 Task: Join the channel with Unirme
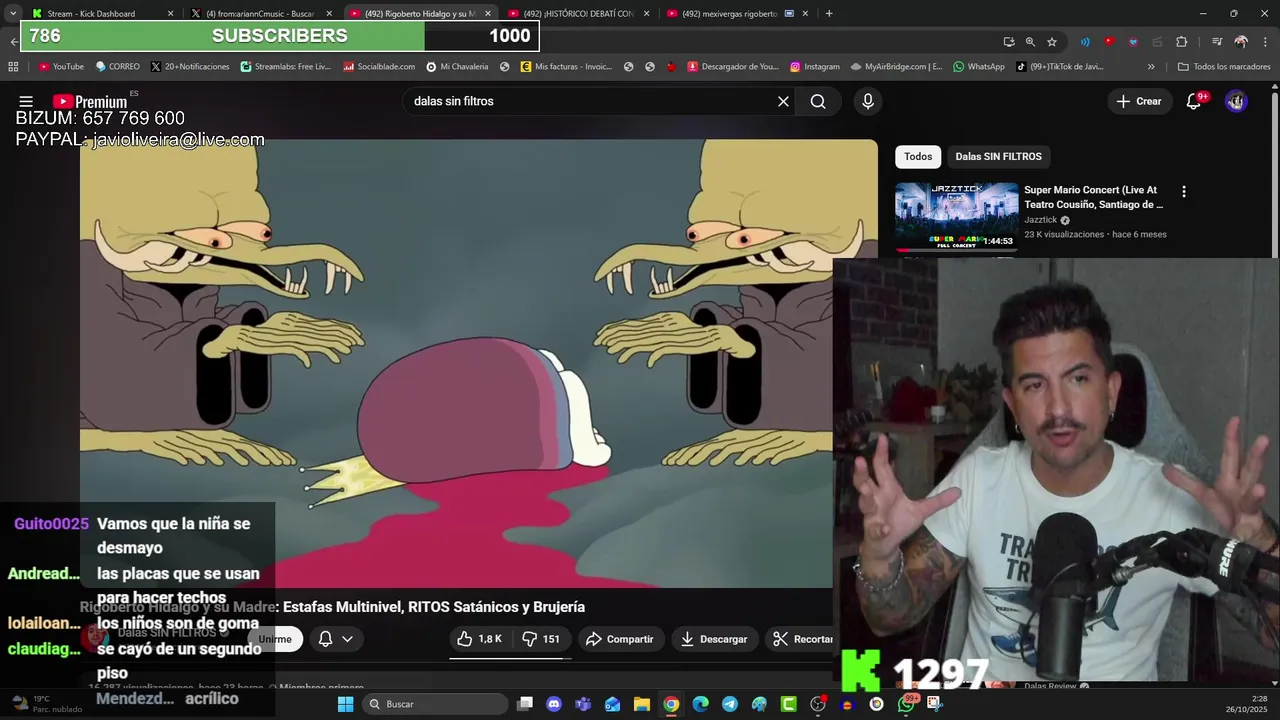click(275, 639)
